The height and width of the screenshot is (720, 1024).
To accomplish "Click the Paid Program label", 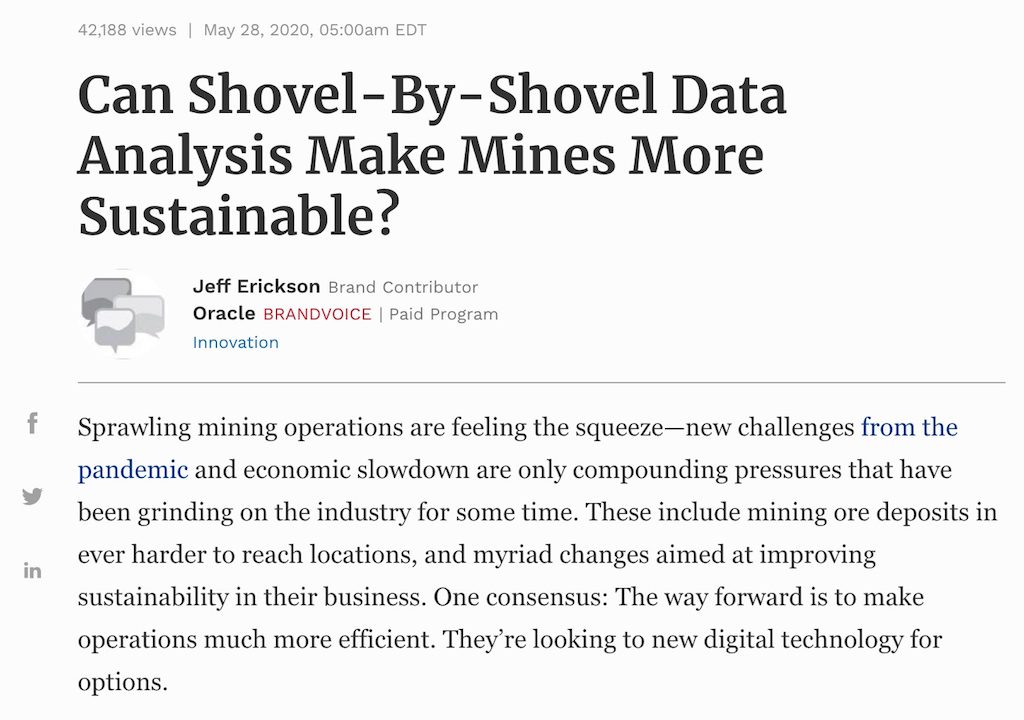I will [443, 314].
